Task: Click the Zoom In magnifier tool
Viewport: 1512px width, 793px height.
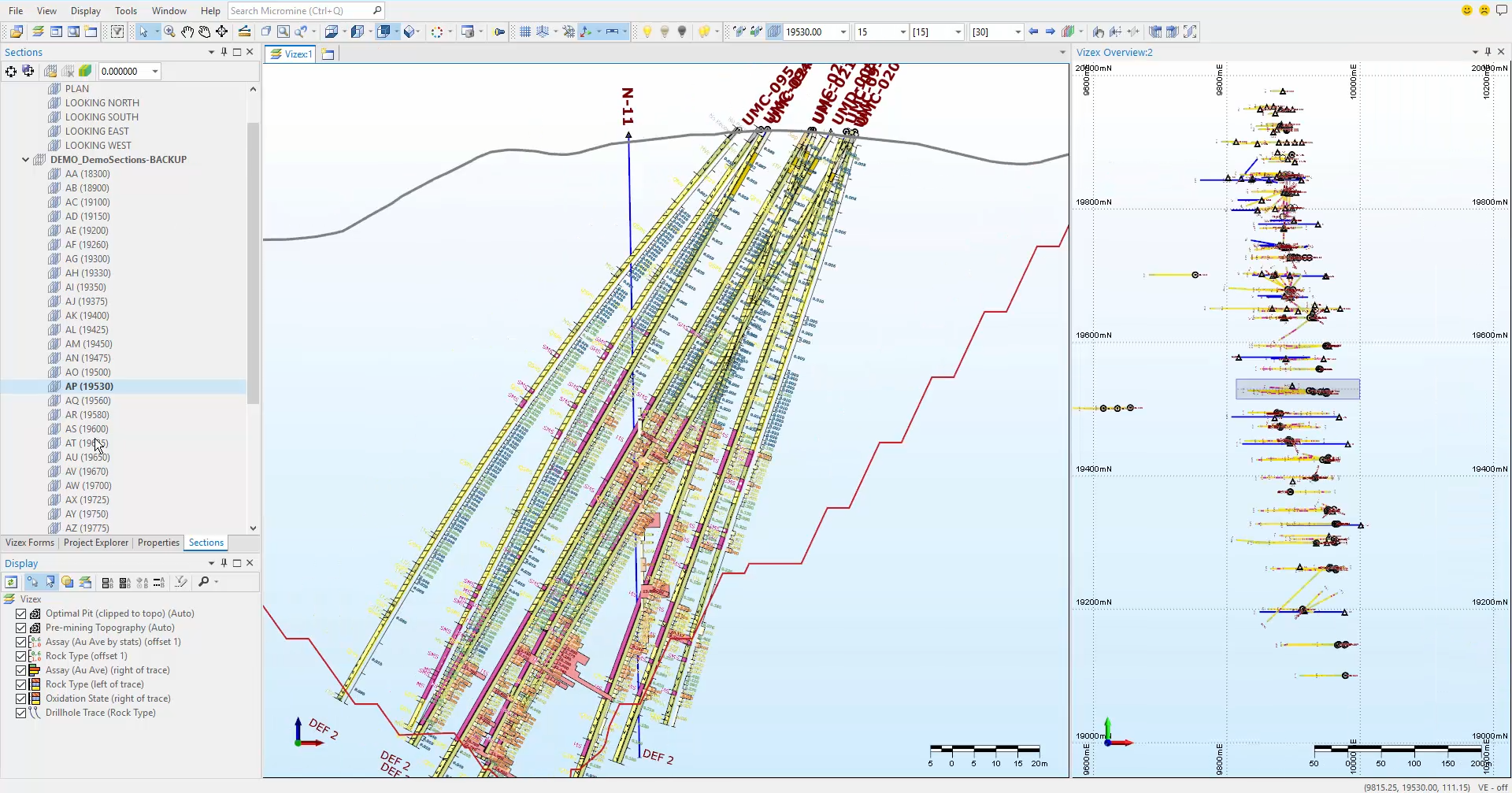Action: coord(169,31)
